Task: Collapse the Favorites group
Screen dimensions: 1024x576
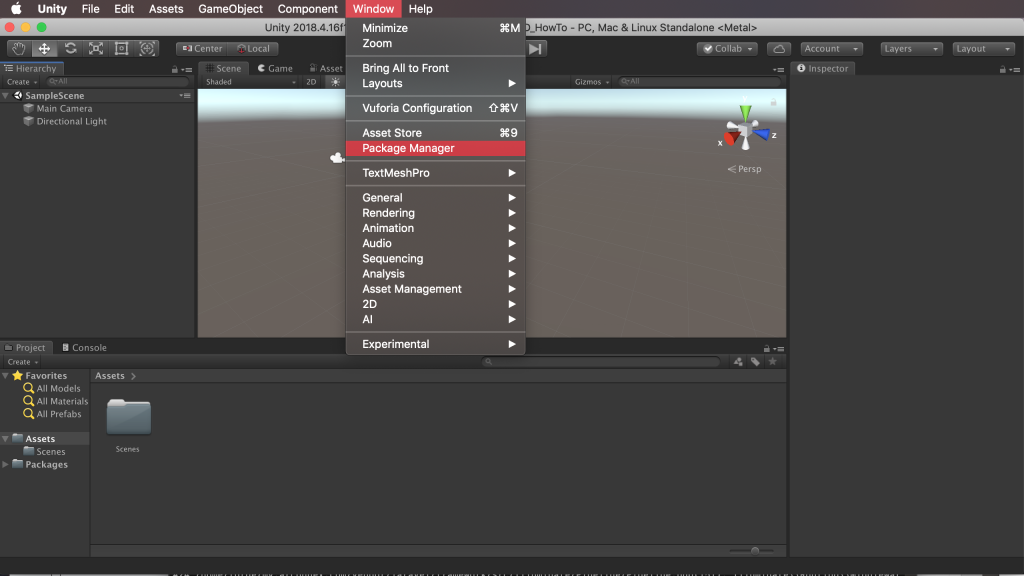Action: [x=6, y=376]
